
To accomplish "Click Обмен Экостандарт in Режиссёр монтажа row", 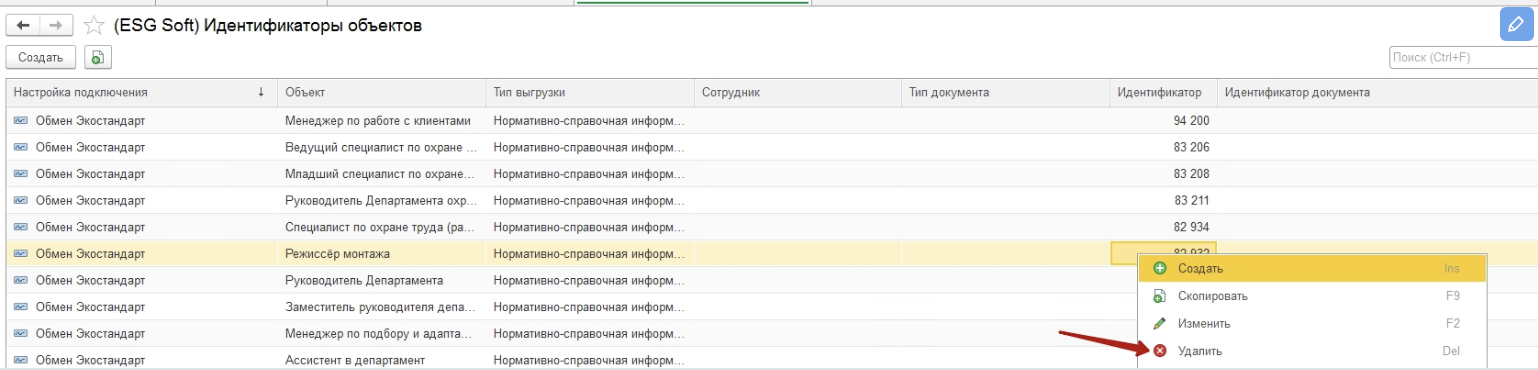I will 90,254.
